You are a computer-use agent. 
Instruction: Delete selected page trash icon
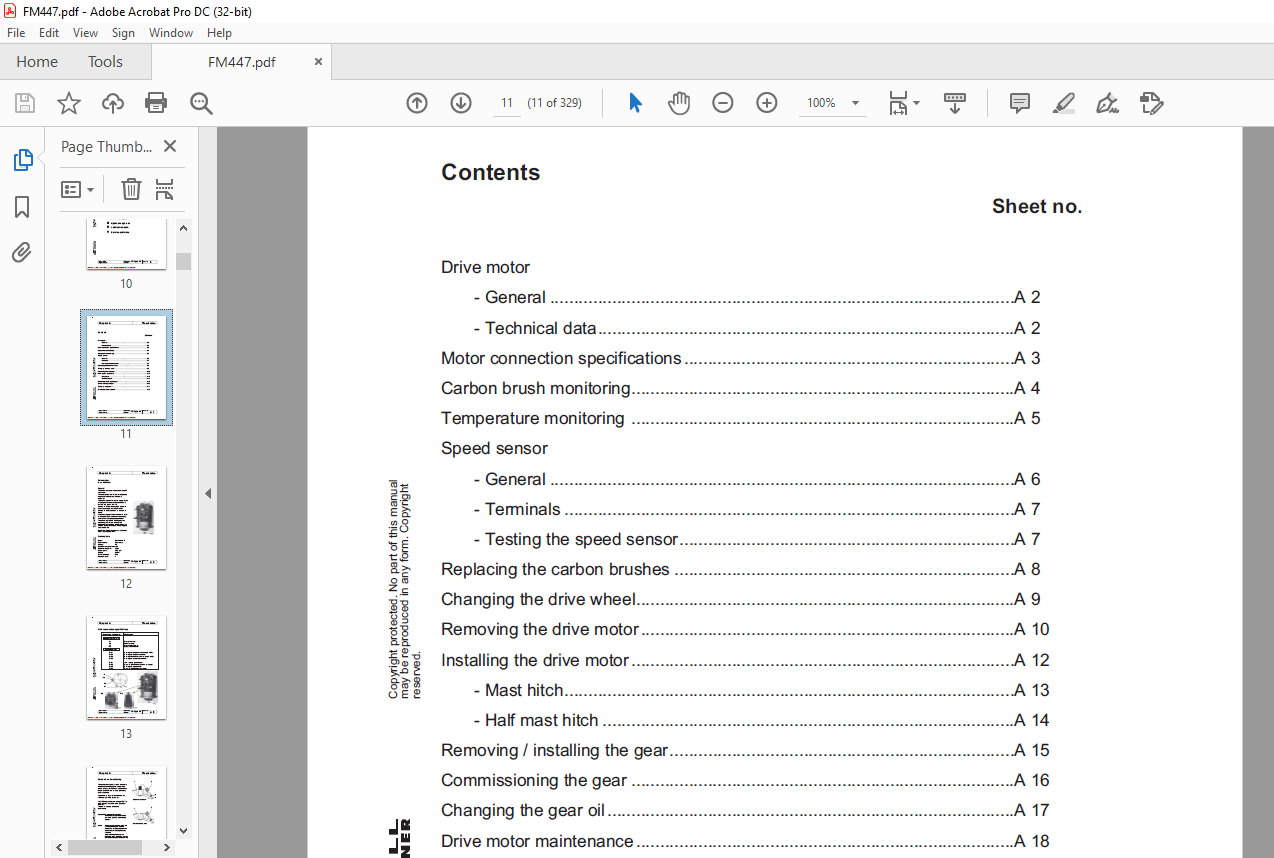[131, 189]
